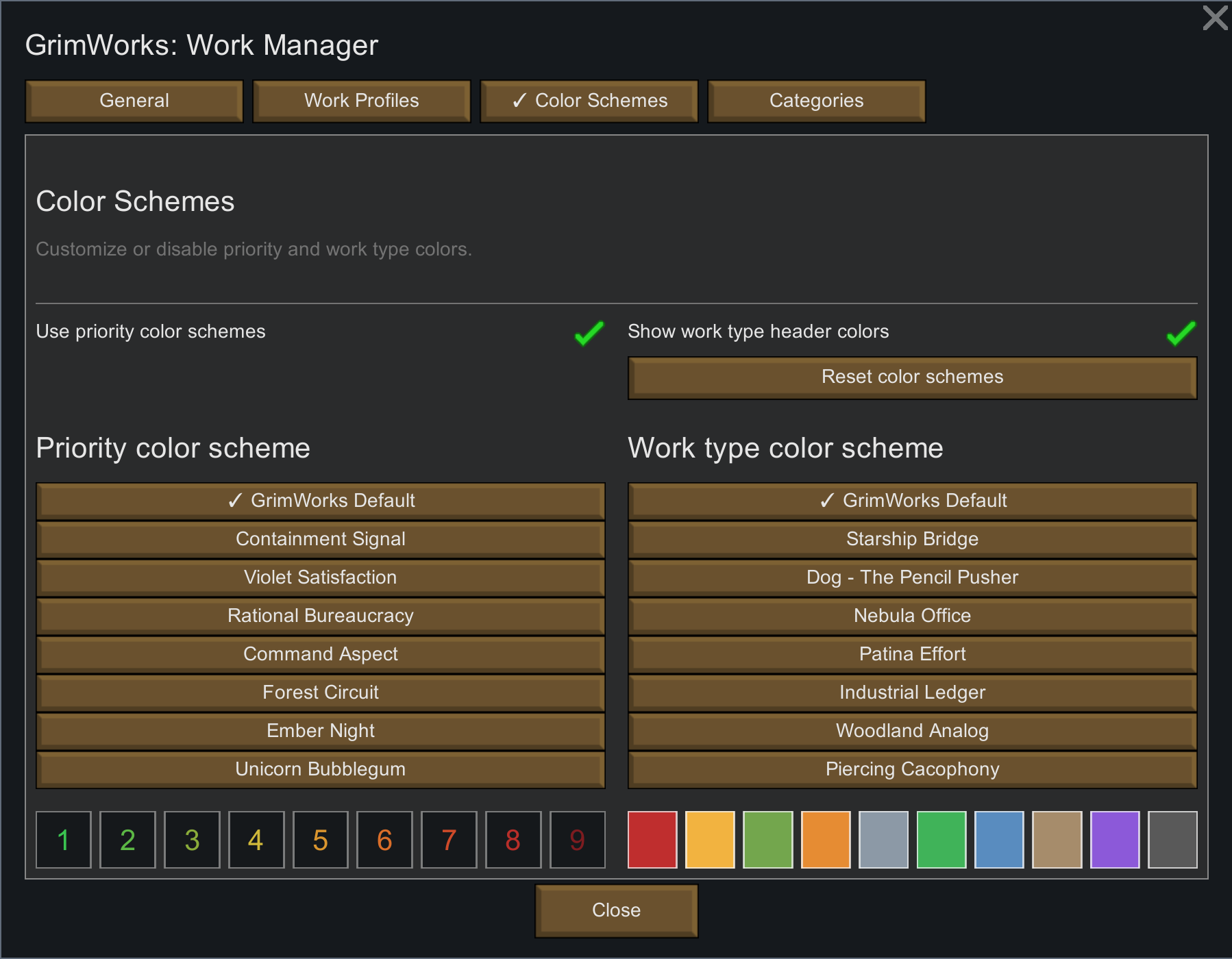This screenshot has height=959, width=1232.
Task: Click priority 9 color box
Action: [578, 840]
